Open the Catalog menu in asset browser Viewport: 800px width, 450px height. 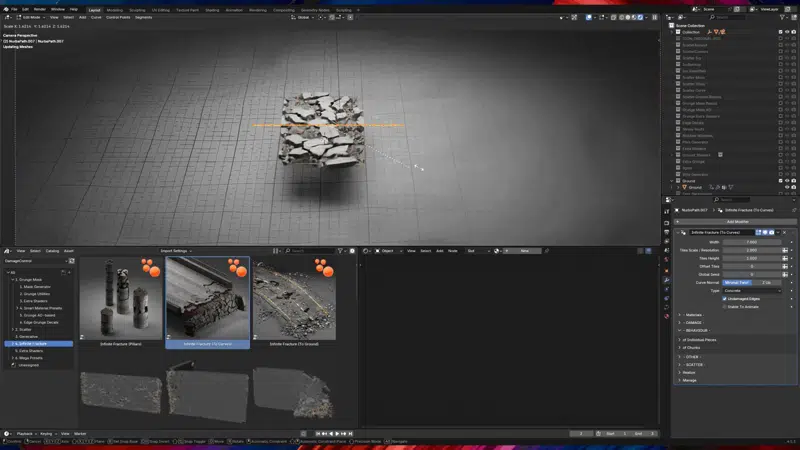click(x=53, y=251)
